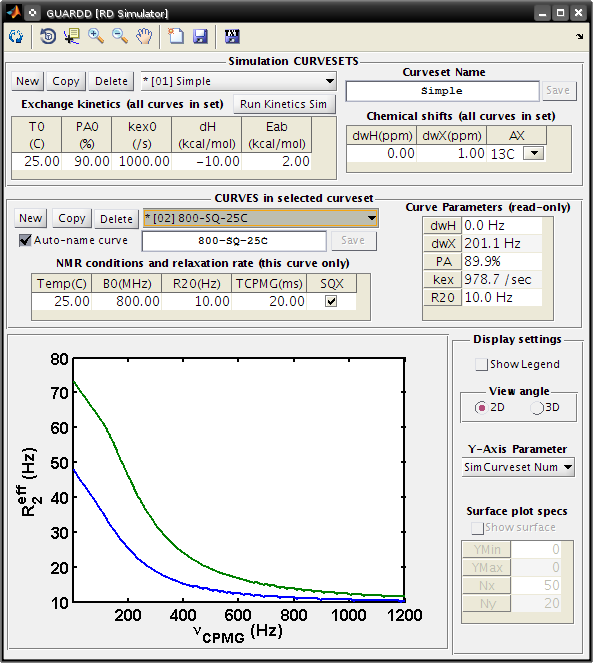Click Delete in the CURVES panel
Viewport: 593px width, 663px height.
point(116,219)
